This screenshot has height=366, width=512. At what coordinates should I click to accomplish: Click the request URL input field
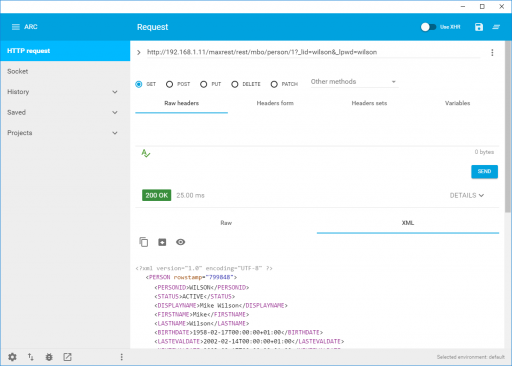[x=313, y=52]
